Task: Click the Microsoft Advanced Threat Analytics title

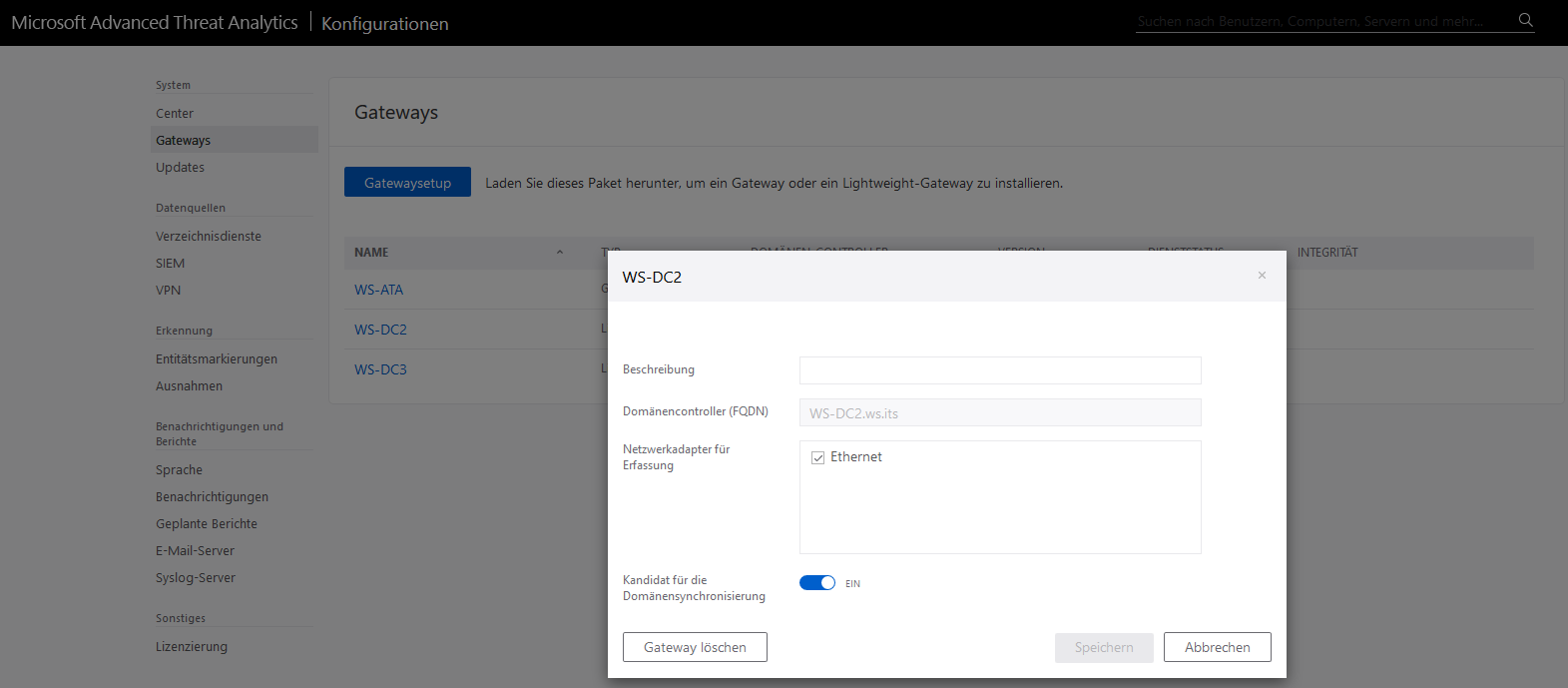Action: tap(155, 22)
